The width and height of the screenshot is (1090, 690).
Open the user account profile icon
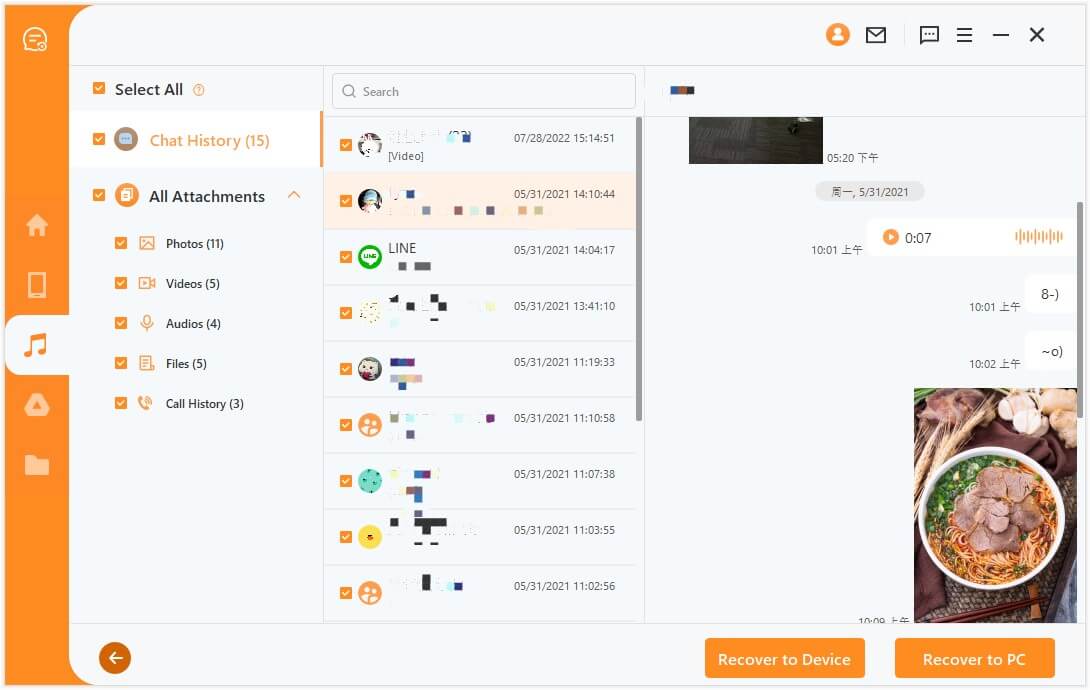pyautogui.click(x=837, y=35)
